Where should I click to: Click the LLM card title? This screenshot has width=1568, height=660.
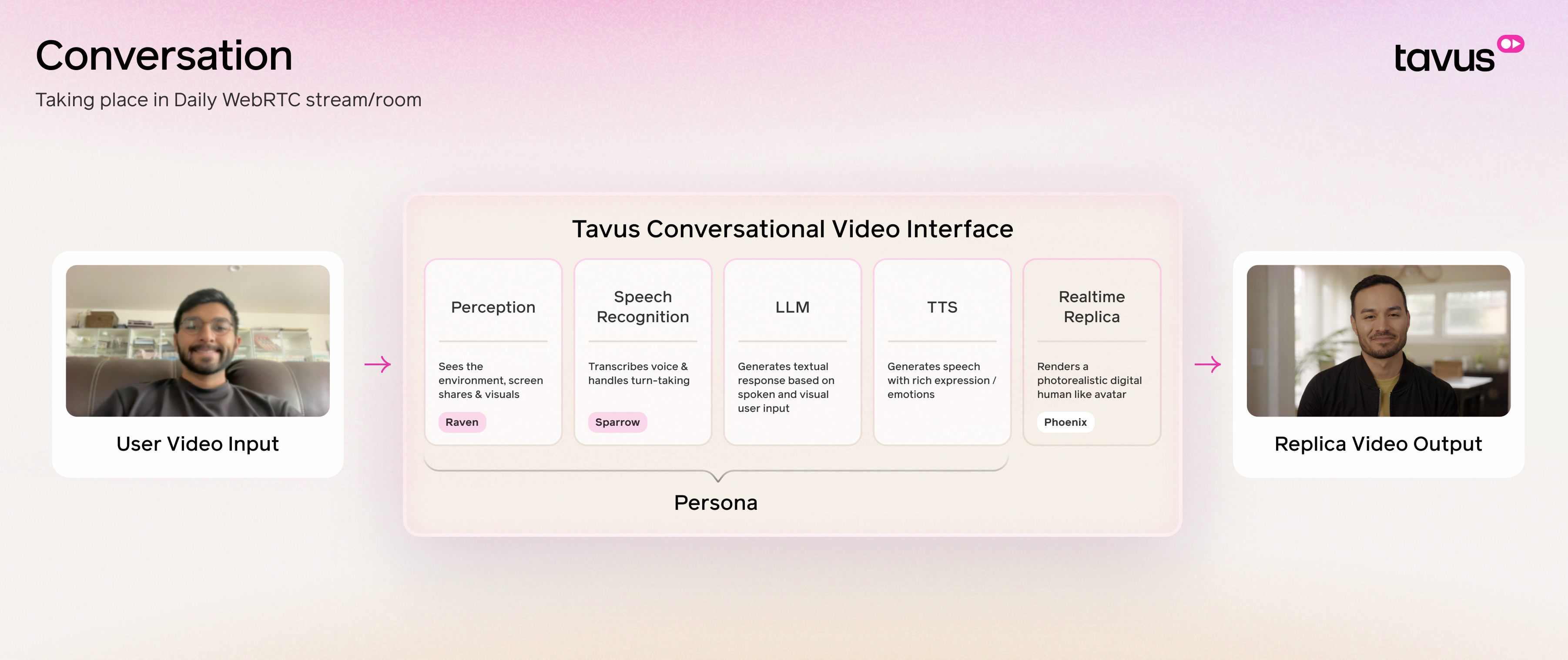coord(793,307)
